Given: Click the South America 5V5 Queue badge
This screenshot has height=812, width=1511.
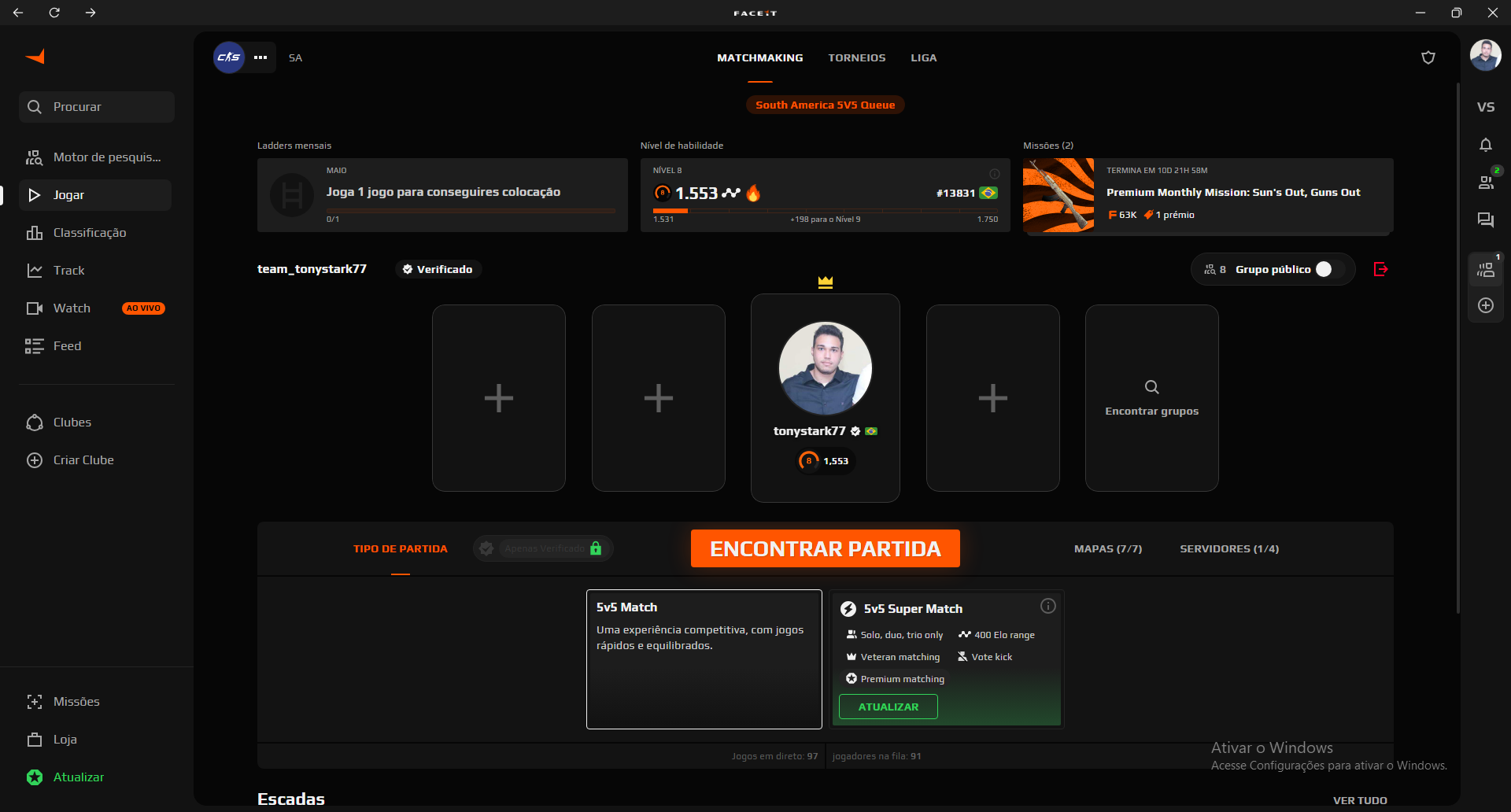Looking at the screenshot, I should click(826, 105).
